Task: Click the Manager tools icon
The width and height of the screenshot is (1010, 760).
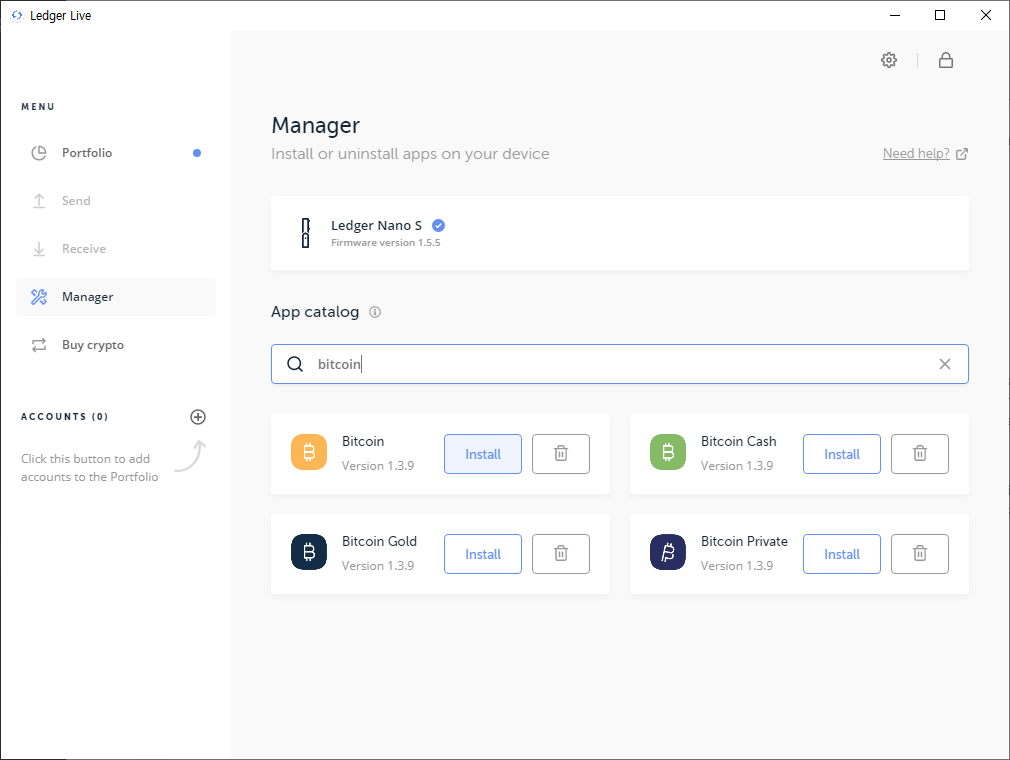Action: click(39, 297)
